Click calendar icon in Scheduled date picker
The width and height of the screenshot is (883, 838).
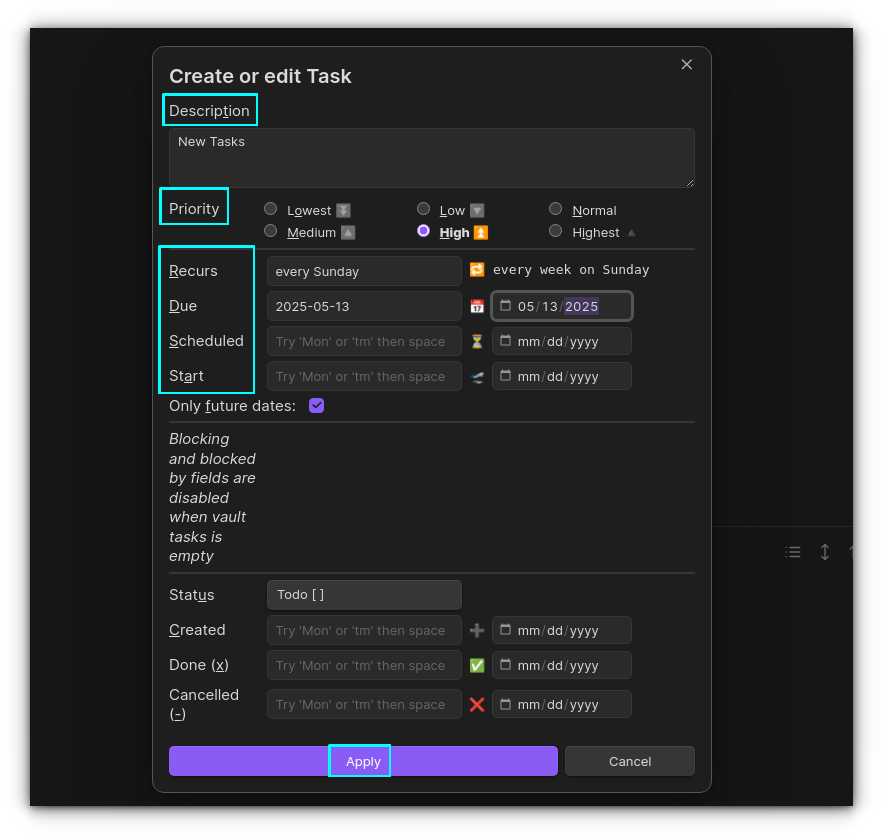coord(506,341)
